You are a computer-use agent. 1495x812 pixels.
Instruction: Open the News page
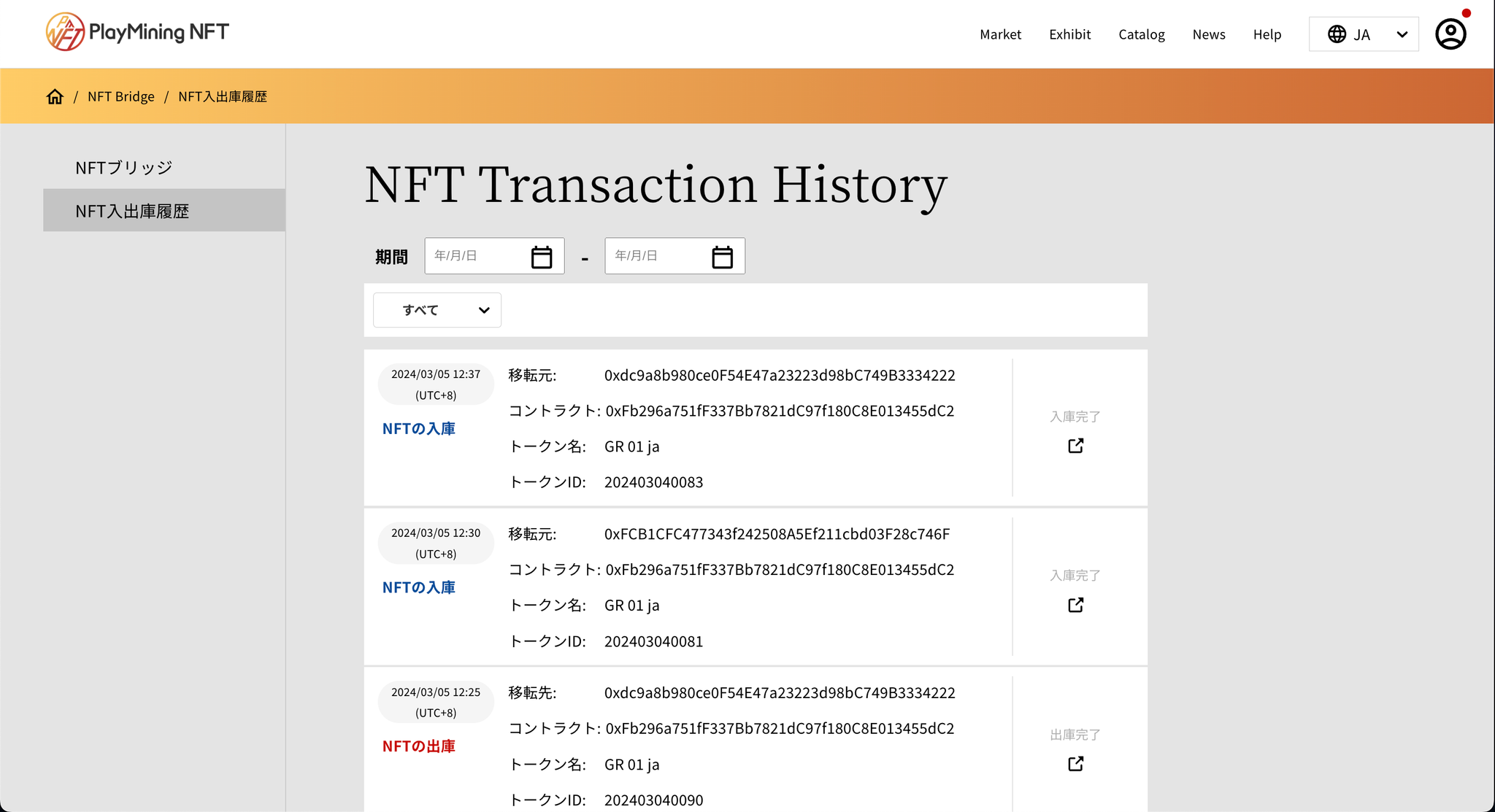tap(1208, 34)
